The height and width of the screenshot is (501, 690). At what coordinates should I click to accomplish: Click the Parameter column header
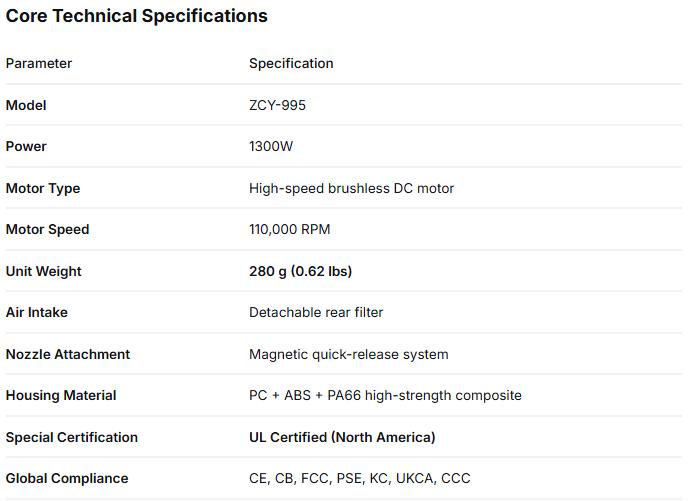[39, 63]
